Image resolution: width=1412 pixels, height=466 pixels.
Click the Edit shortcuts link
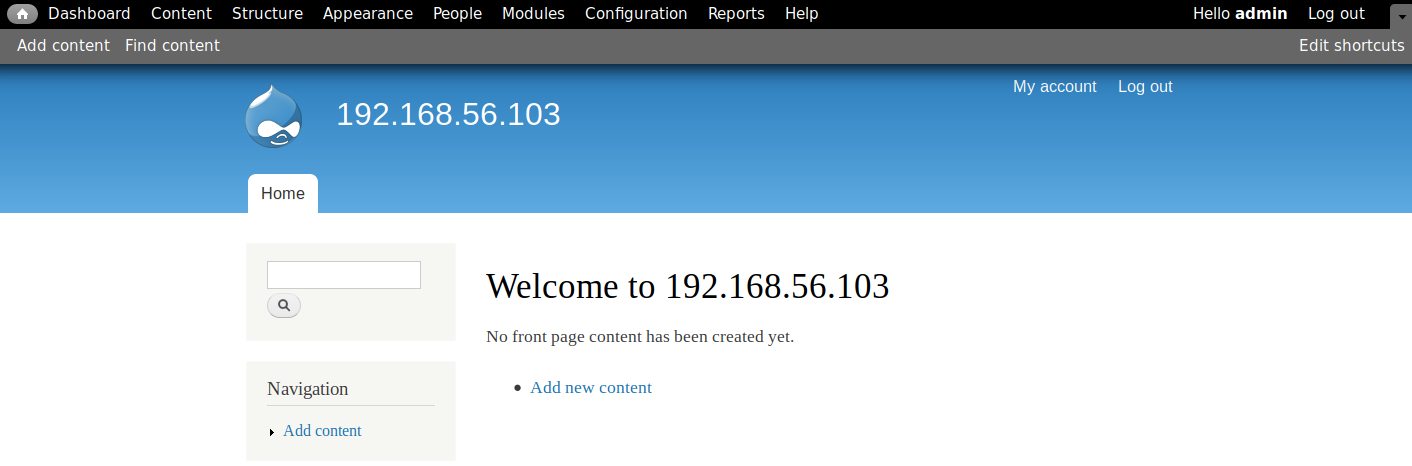[x=1351, y=45]
